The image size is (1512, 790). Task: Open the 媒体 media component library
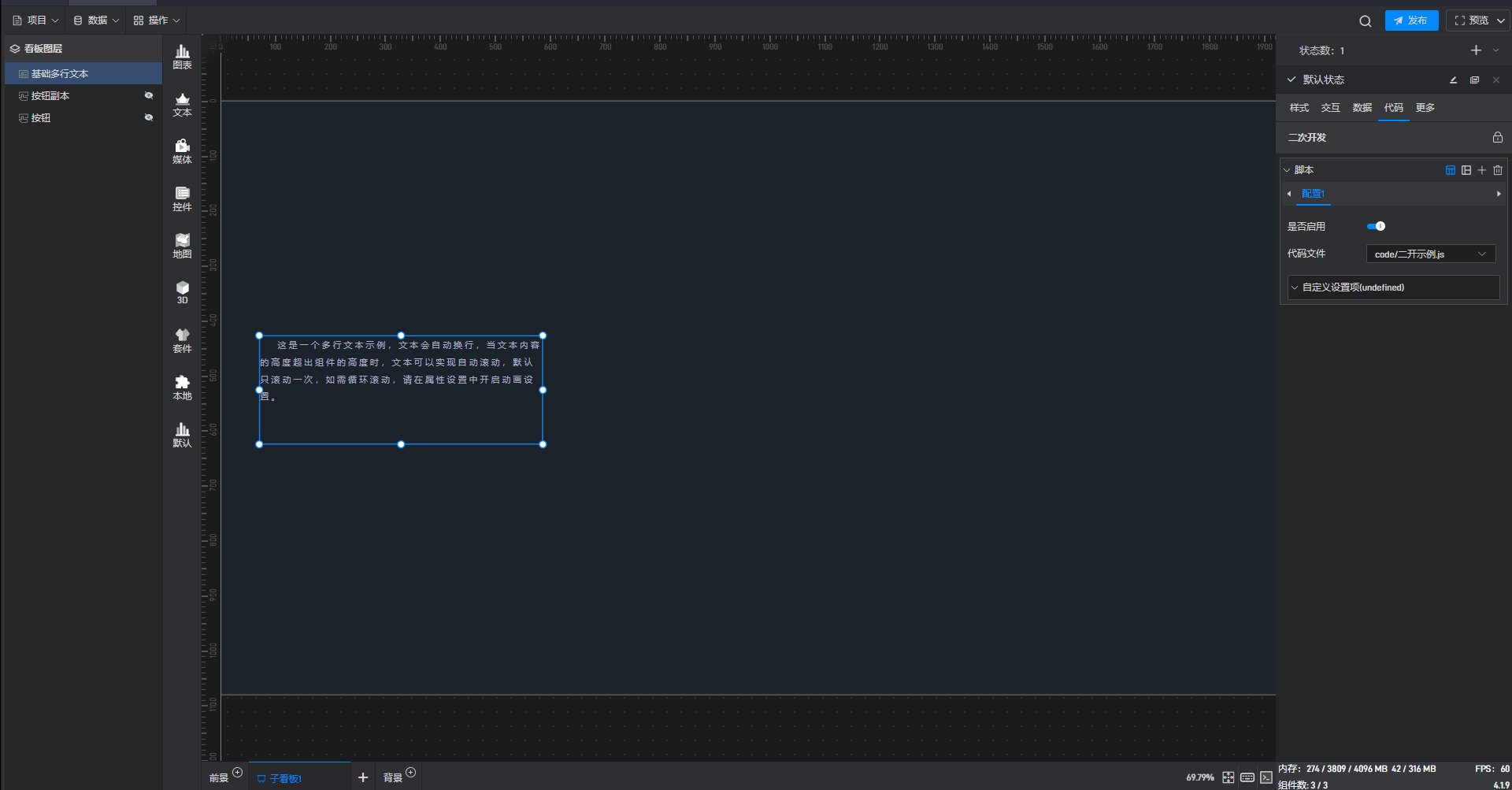(x=182, y=151)
